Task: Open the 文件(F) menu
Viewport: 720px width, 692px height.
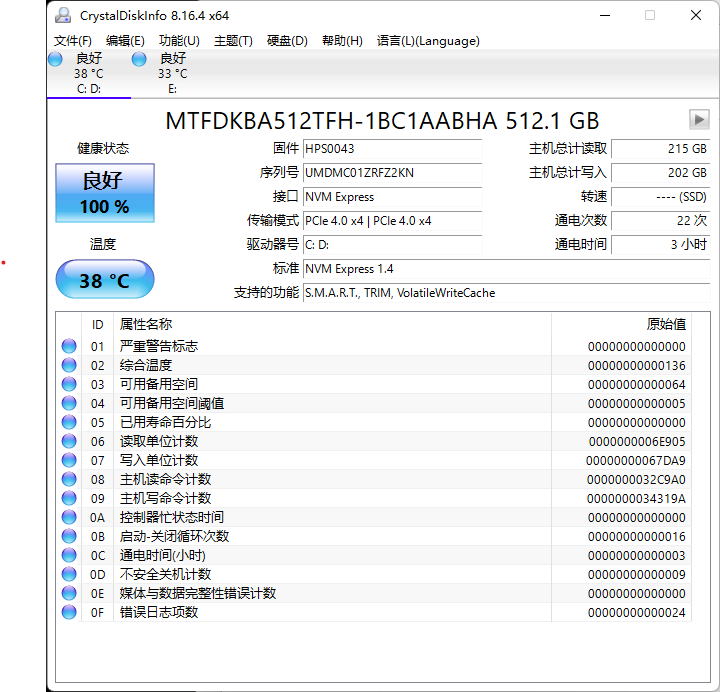Action: coord(73,41)
